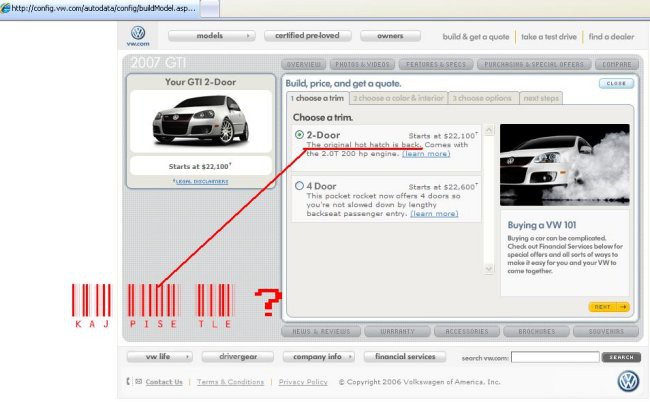Viewport: 650px width, 402px height.
Task: Open Terms & Conditions link
Action: 230,382
